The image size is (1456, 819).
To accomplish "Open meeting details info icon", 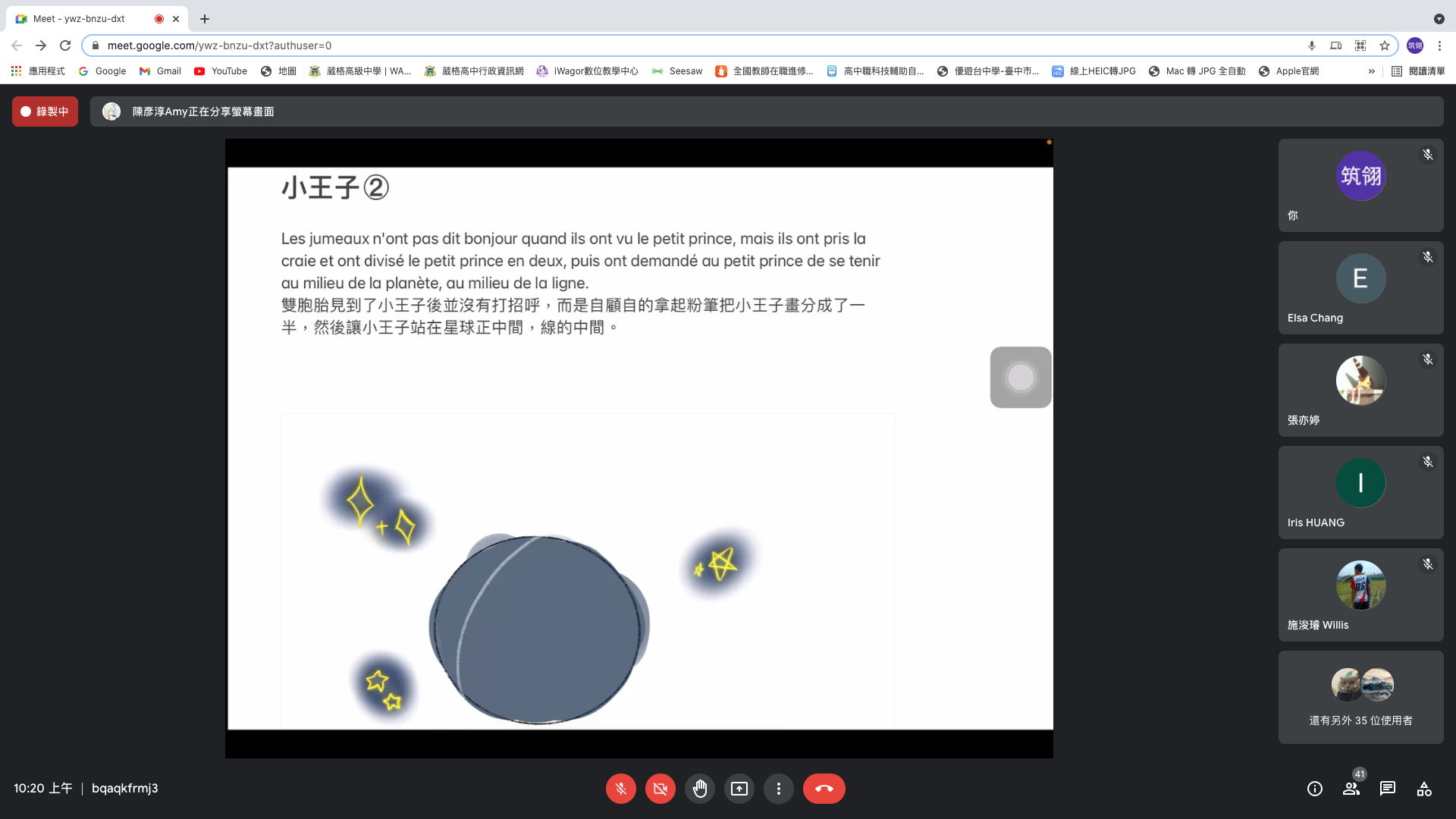I will click(1315, 789).
